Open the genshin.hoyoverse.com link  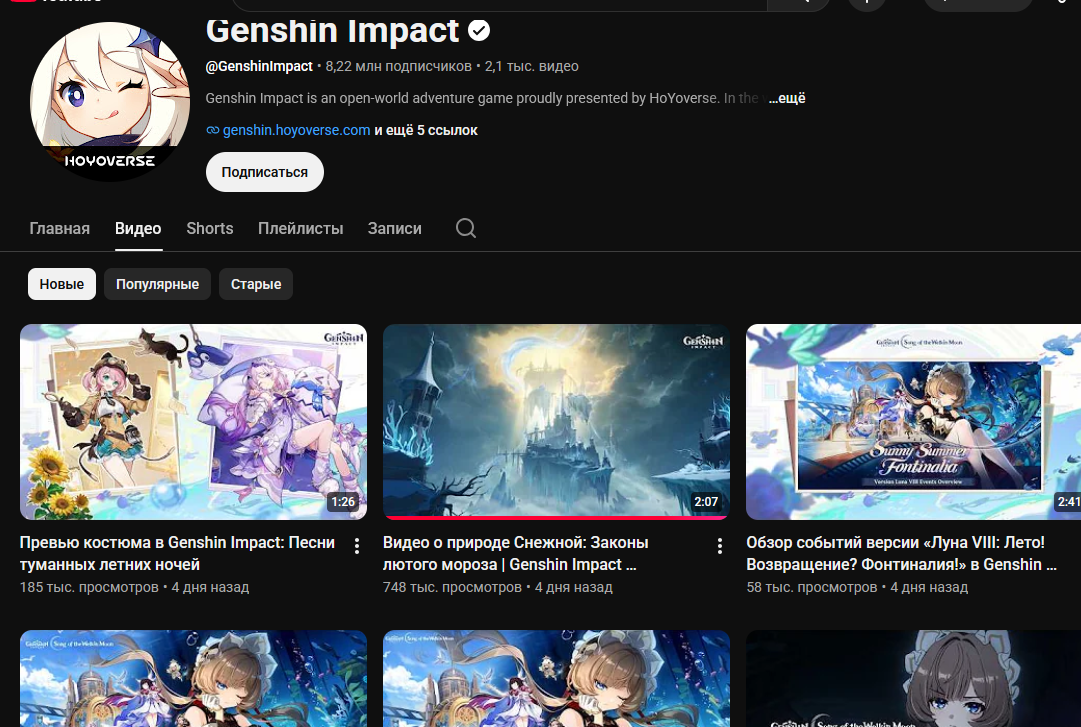pyautogui.click(x=296, y=130)
